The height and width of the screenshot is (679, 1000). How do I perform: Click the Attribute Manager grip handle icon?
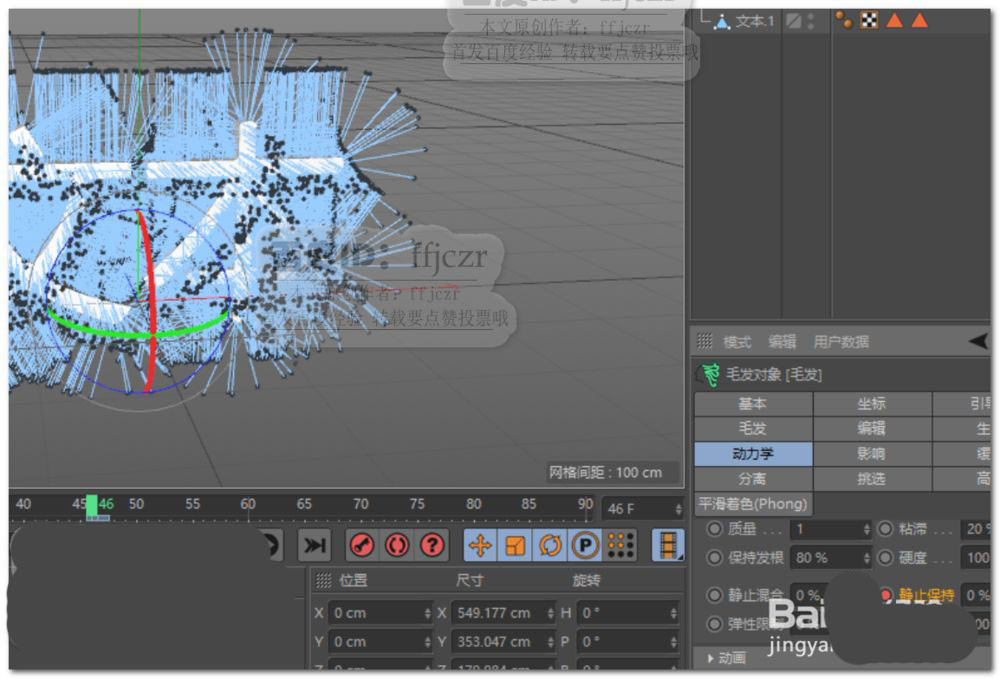pos(704,341)
